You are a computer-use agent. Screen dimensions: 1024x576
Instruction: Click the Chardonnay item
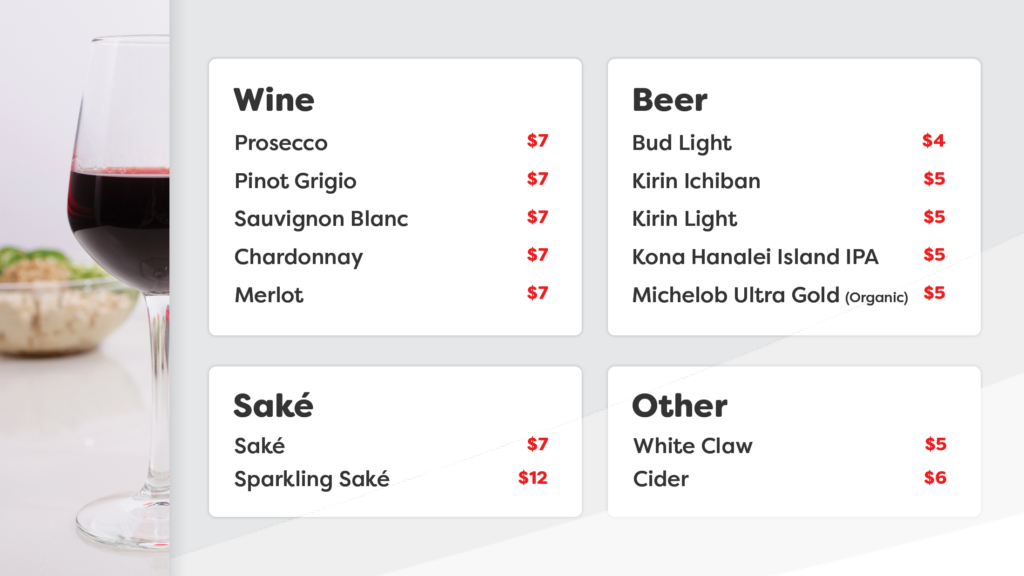coord(298,257)
